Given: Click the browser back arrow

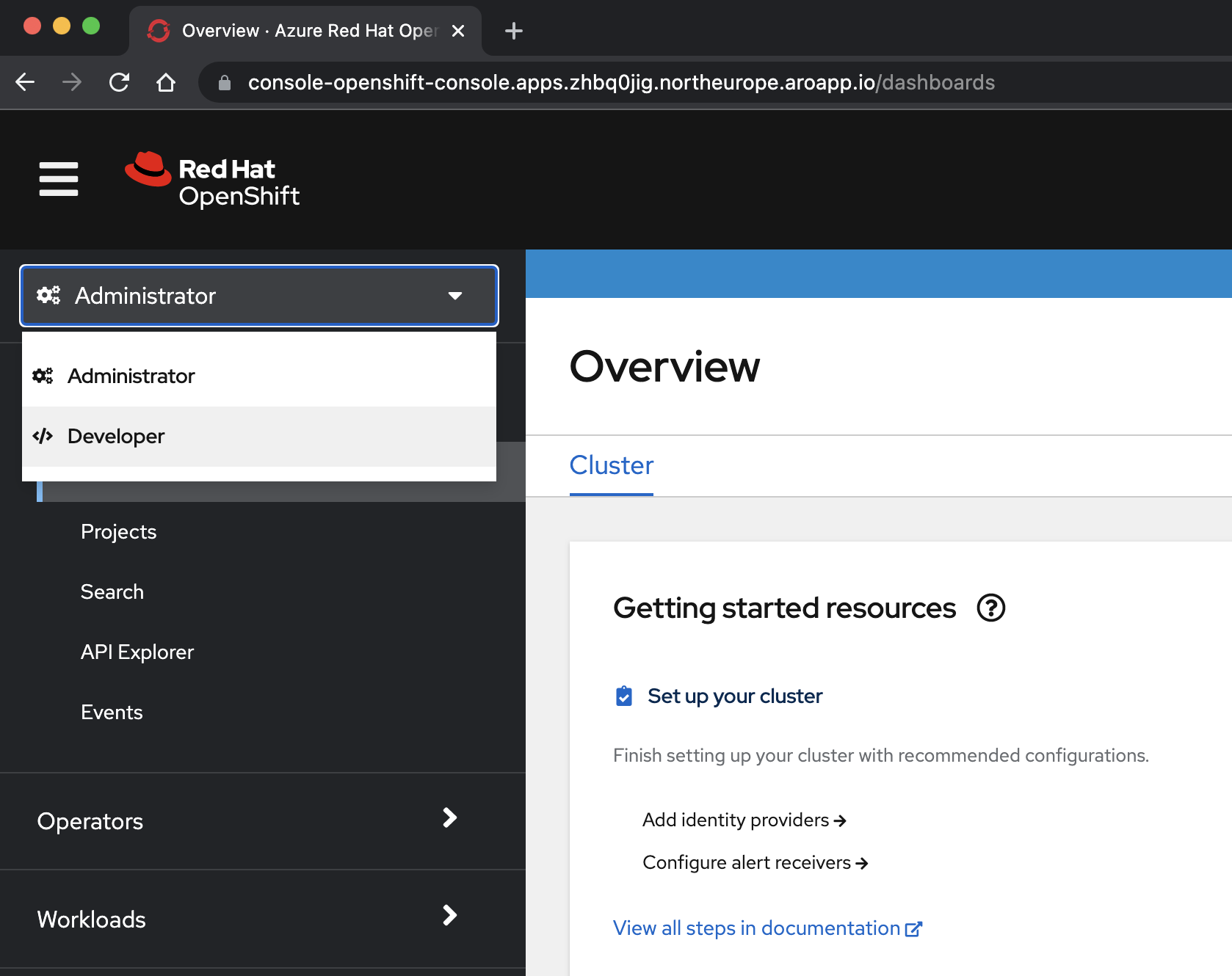Looking at the screenshot, I should 24,82.
